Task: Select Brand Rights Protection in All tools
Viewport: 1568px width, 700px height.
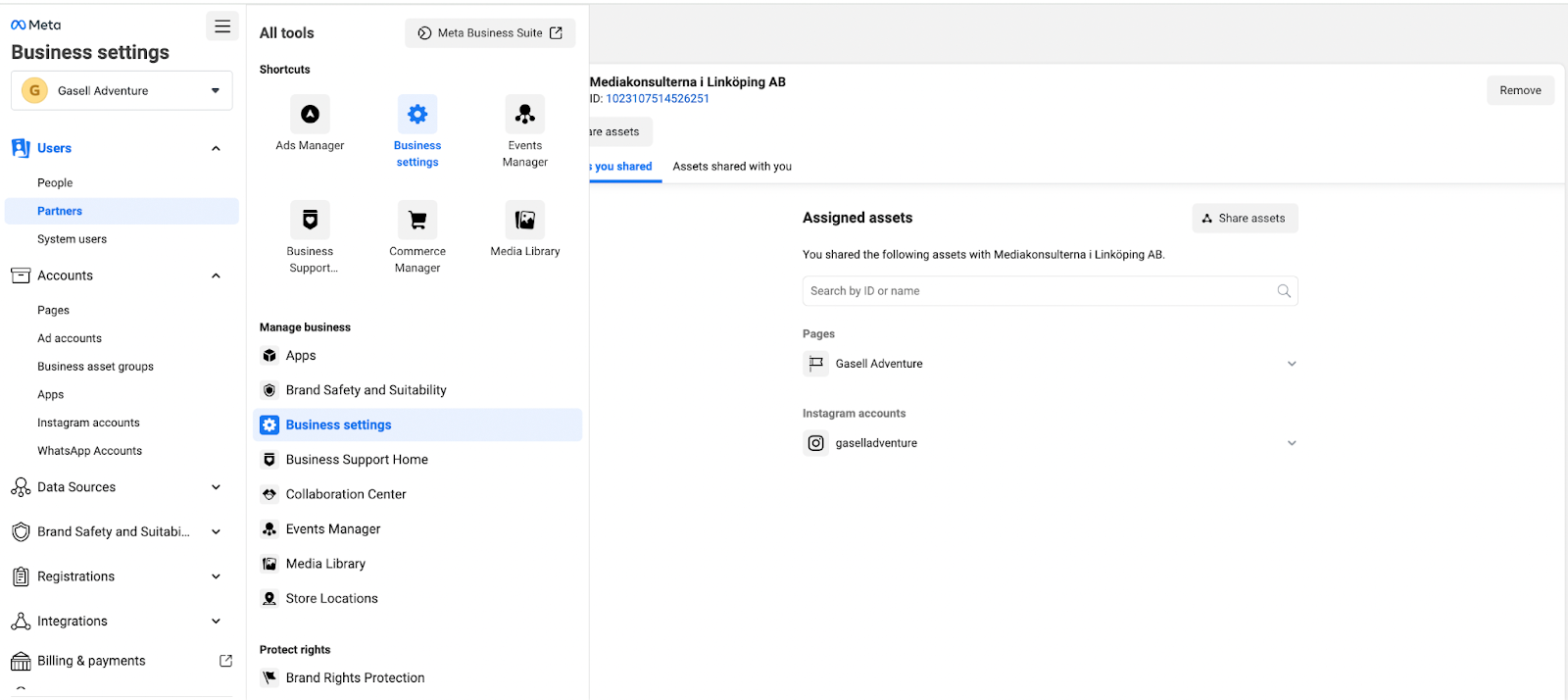Action: click(417, 677)
